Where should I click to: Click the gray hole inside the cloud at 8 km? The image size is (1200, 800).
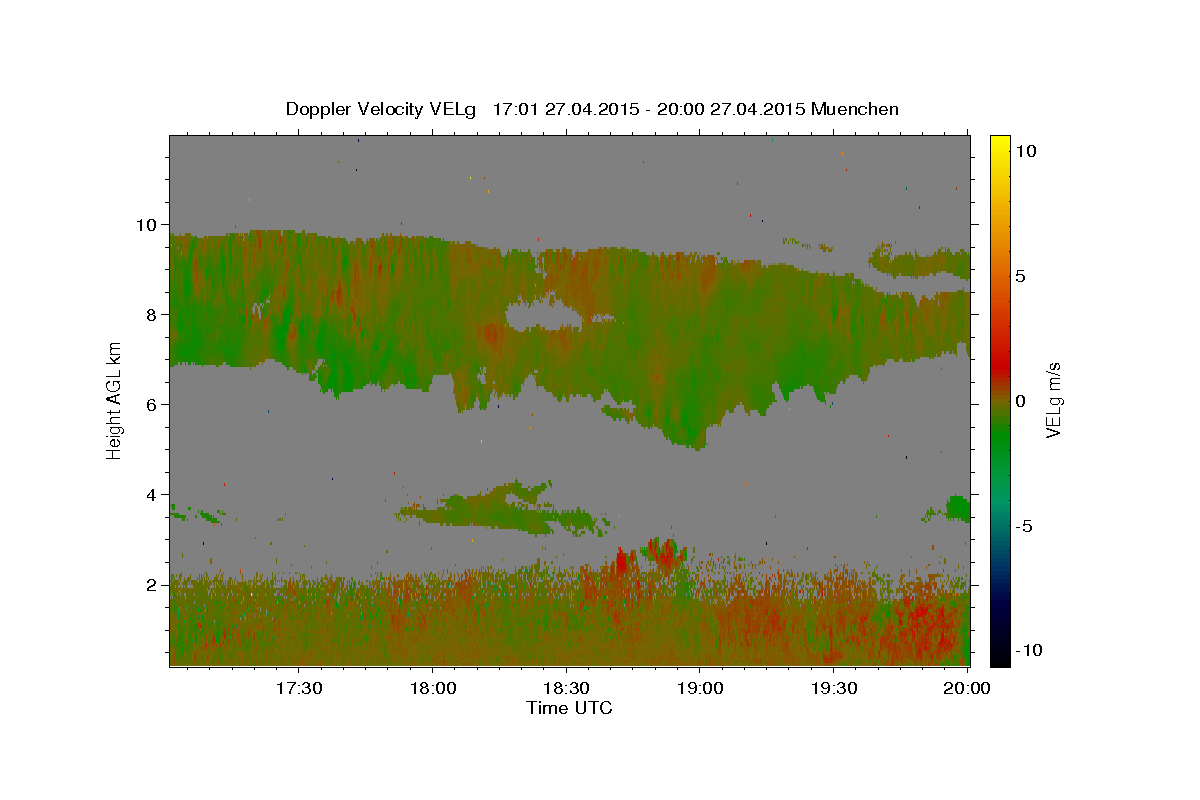click(x=544, y=316)
